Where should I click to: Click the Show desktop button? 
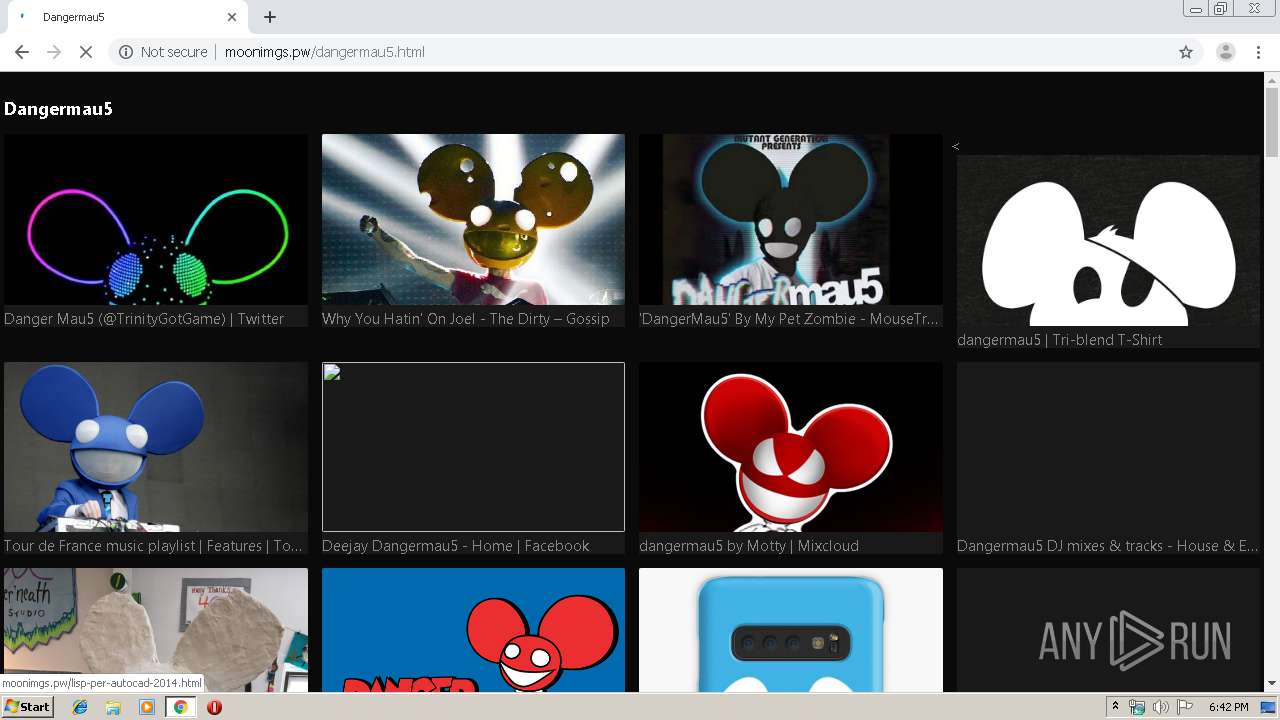(x=1270, y=707)
